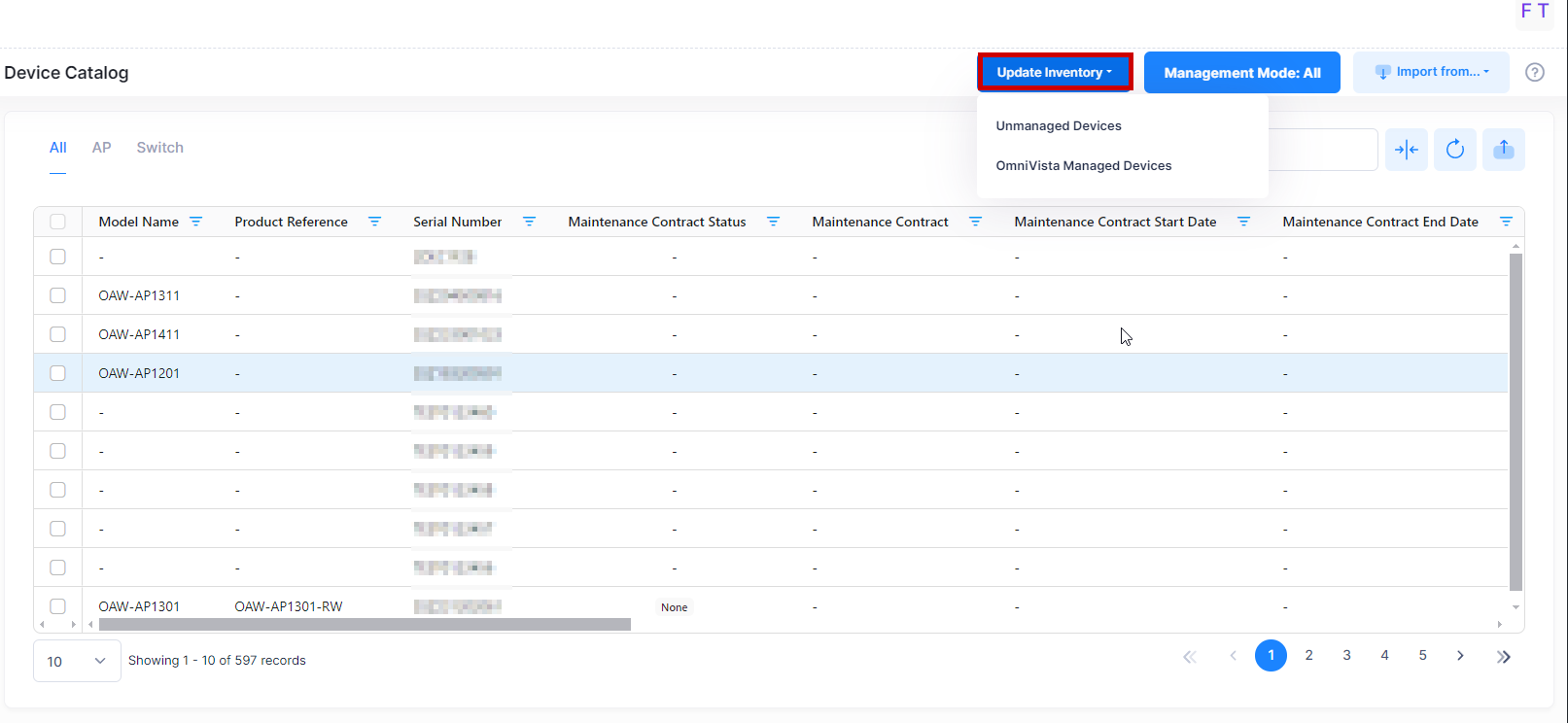Image resolution: width=1568 pixels, height=723 pixels.
Task: Click the fit columns width icon
Action: pyautogui.click(x=1406, y=150)
